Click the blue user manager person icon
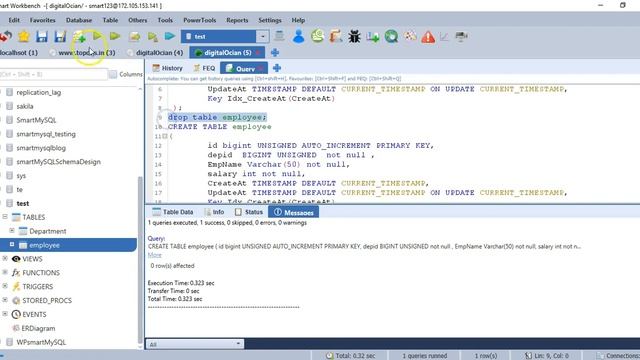 299,36
